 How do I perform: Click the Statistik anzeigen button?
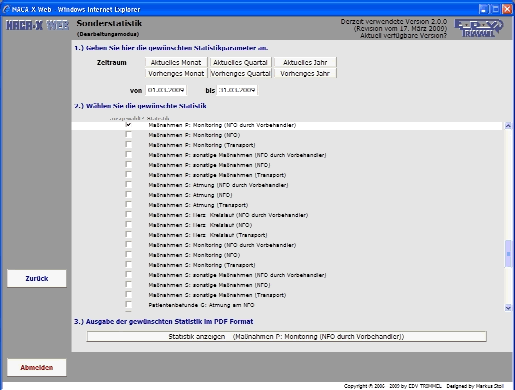click(x=286, y=336)
